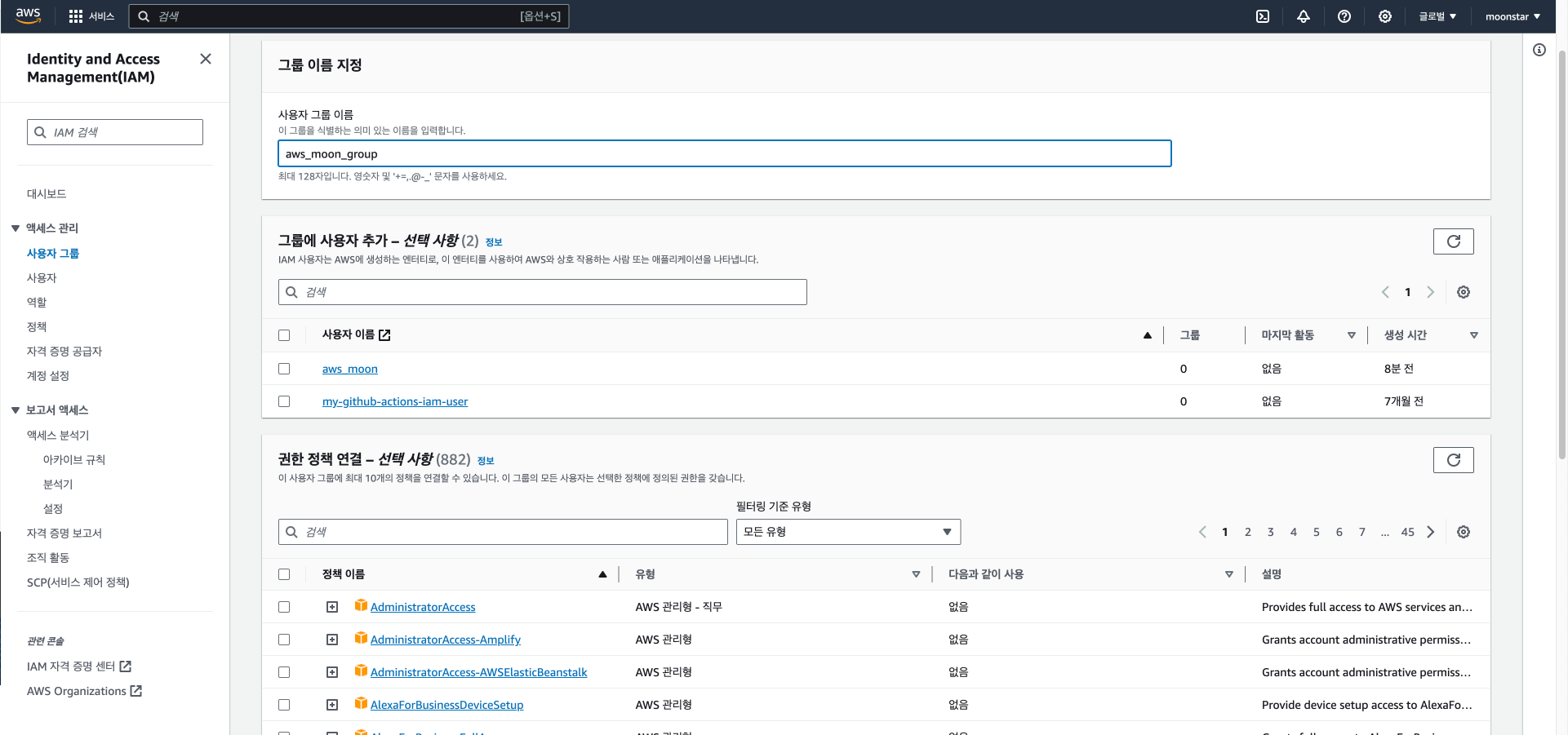This screenshot has height=735, width=1568.
Task: Check the aws_moon user checkbox
Action: pyautogui.click(x=284, y=369)
